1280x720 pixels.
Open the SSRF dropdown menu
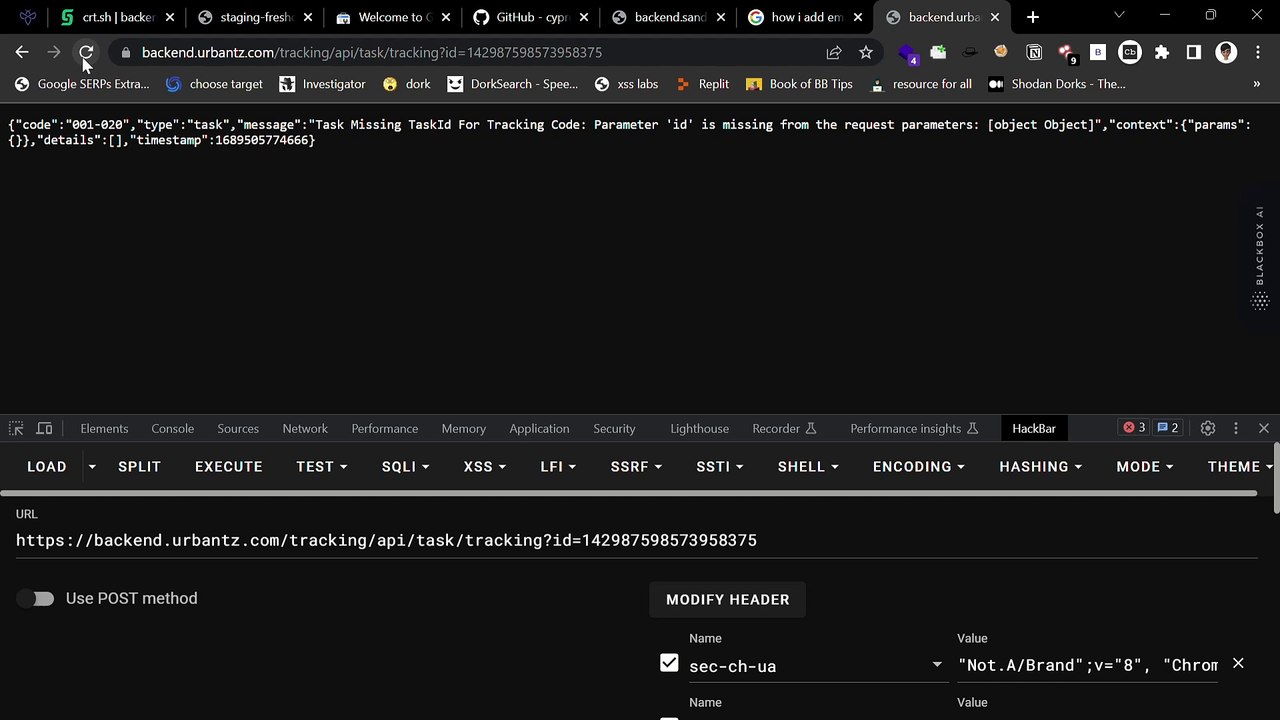point(636,466)
